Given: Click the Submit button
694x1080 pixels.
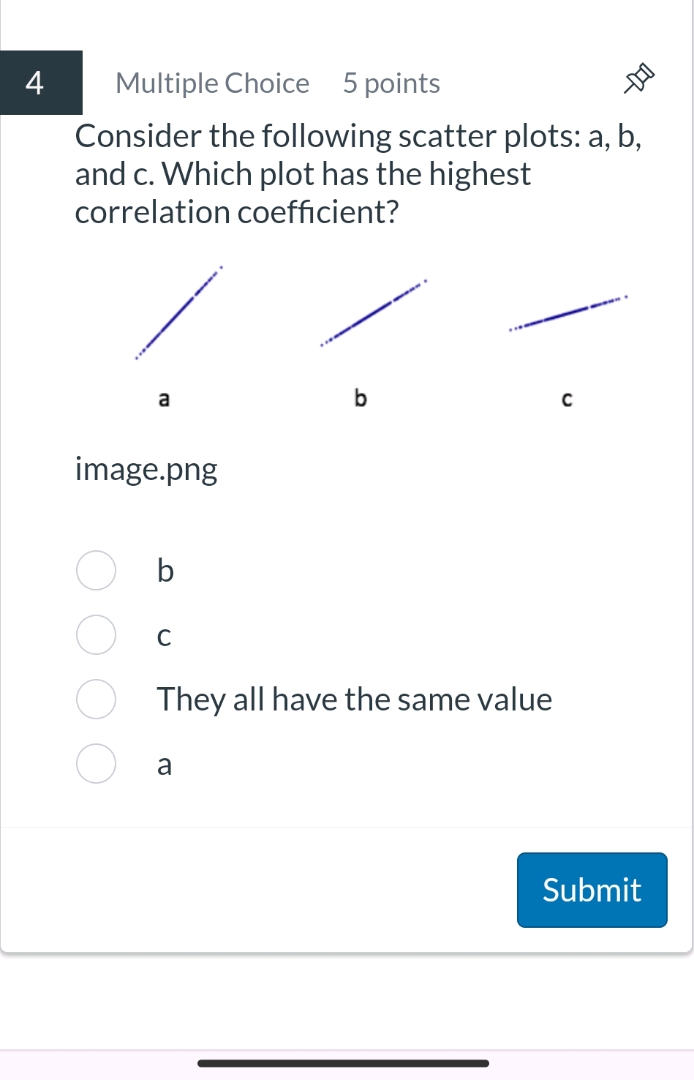Looking at the screenshot, I should pos(591,890).
